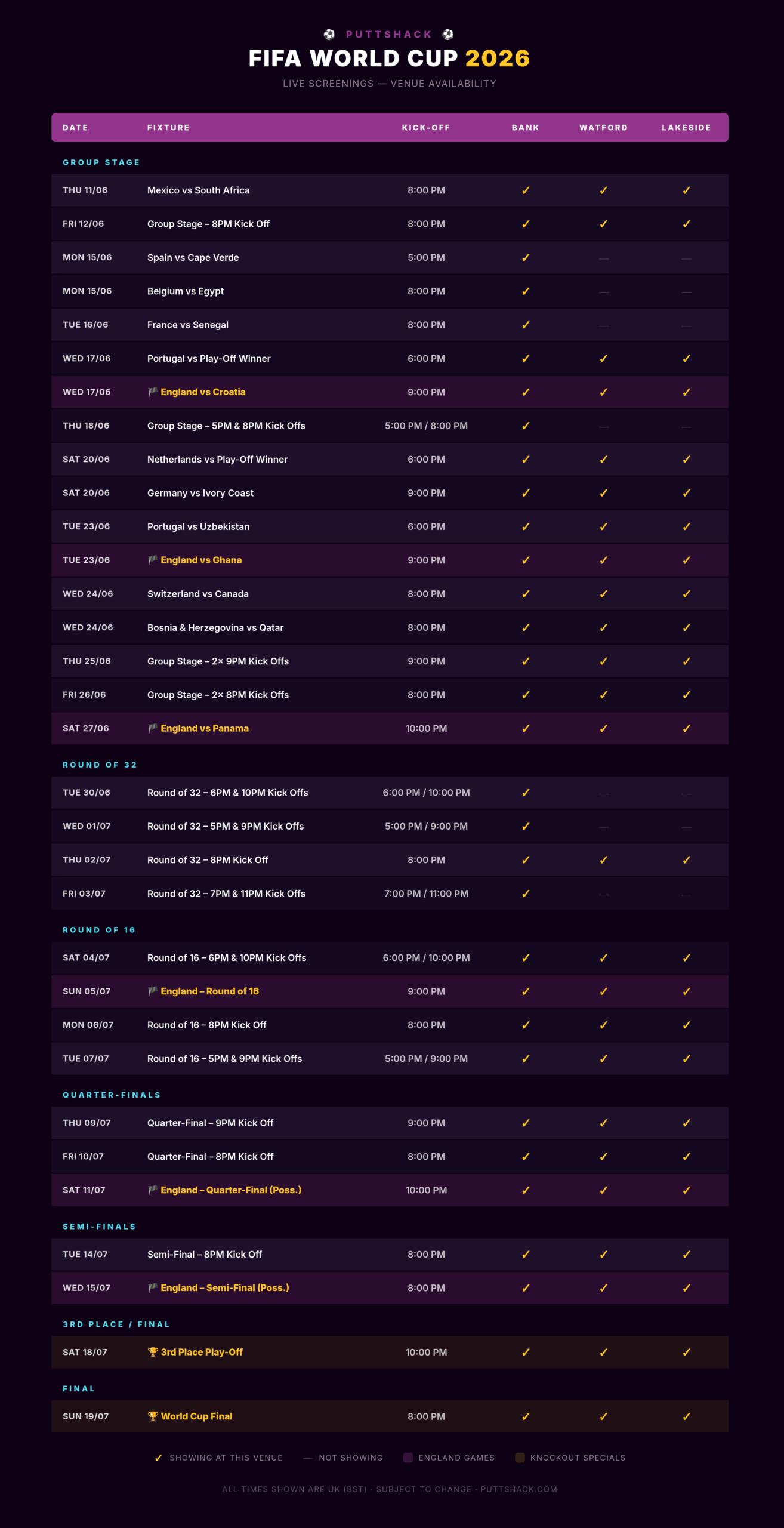Screen dimensions: 784x1528
Task: Click the Quarter-Final – 9PM Kick Off fixture
Action: (x=211, y=1123)
